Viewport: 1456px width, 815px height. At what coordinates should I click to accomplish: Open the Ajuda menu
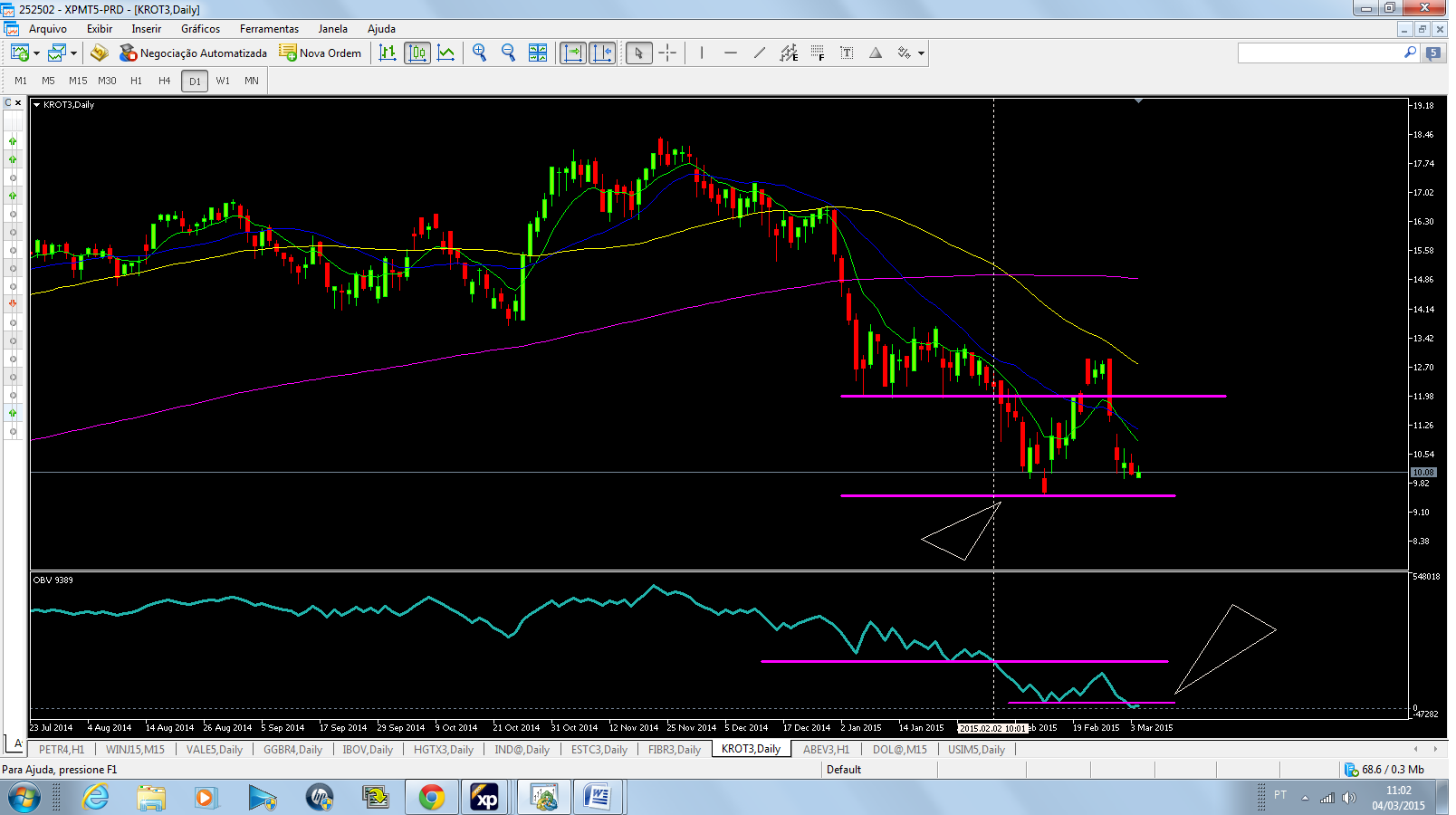tap(381, 29)
